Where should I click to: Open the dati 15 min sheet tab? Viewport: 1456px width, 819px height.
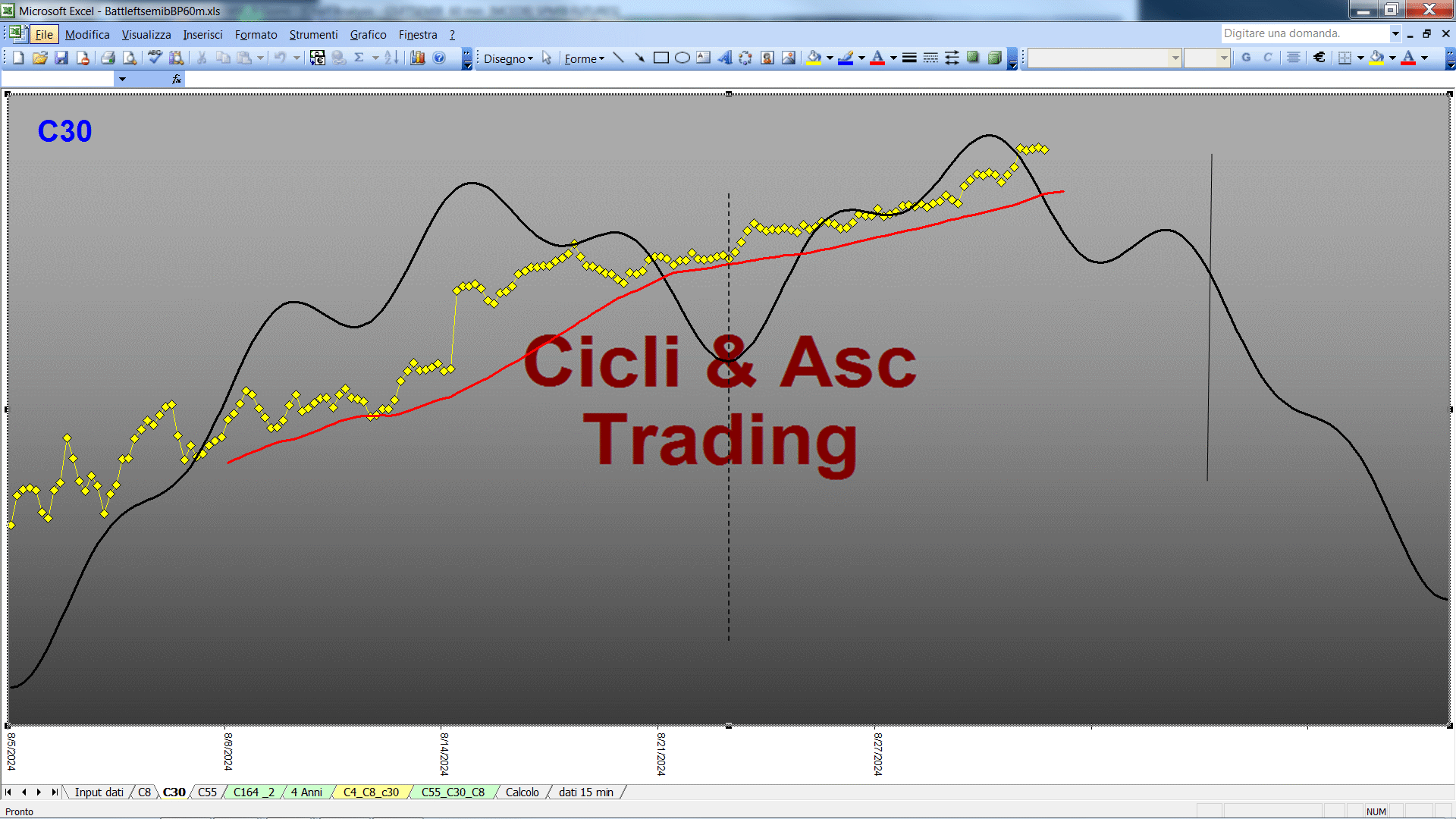[x=586, y=792]
